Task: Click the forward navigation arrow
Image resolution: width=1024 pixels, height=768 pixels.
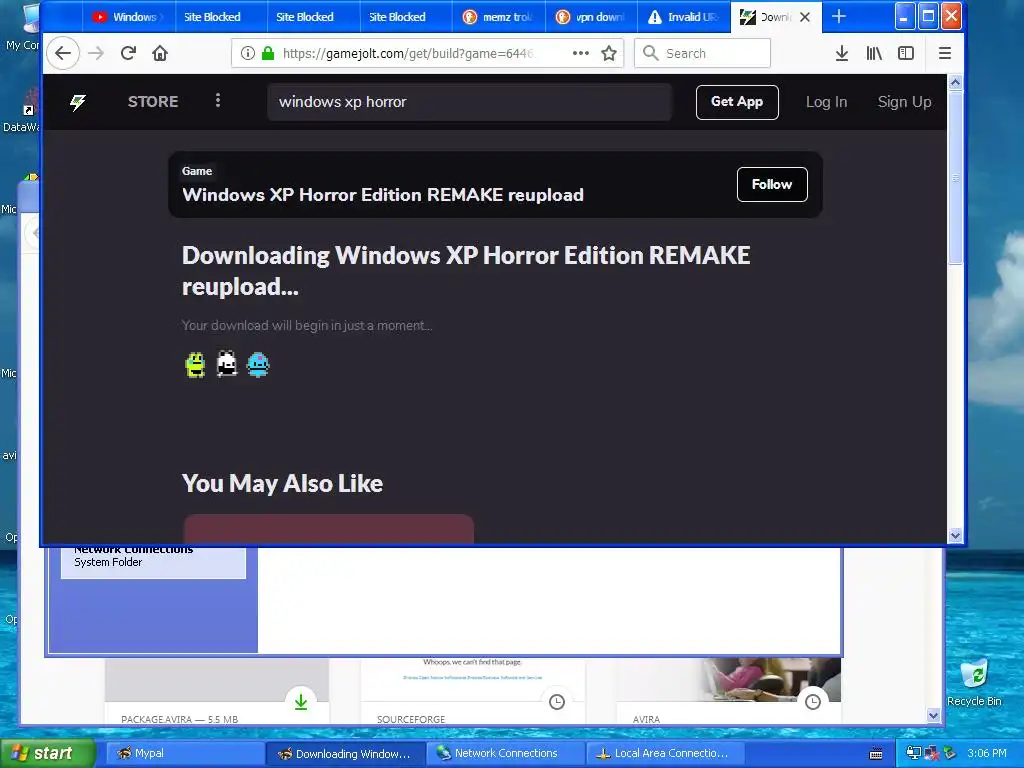Action: click(96, 53)
